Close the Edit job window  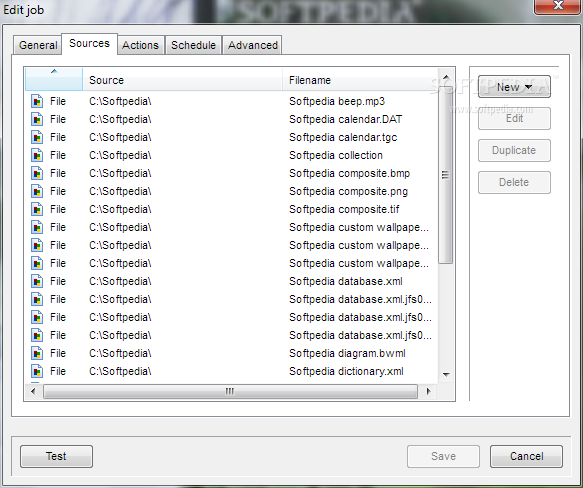click(558, 6)
